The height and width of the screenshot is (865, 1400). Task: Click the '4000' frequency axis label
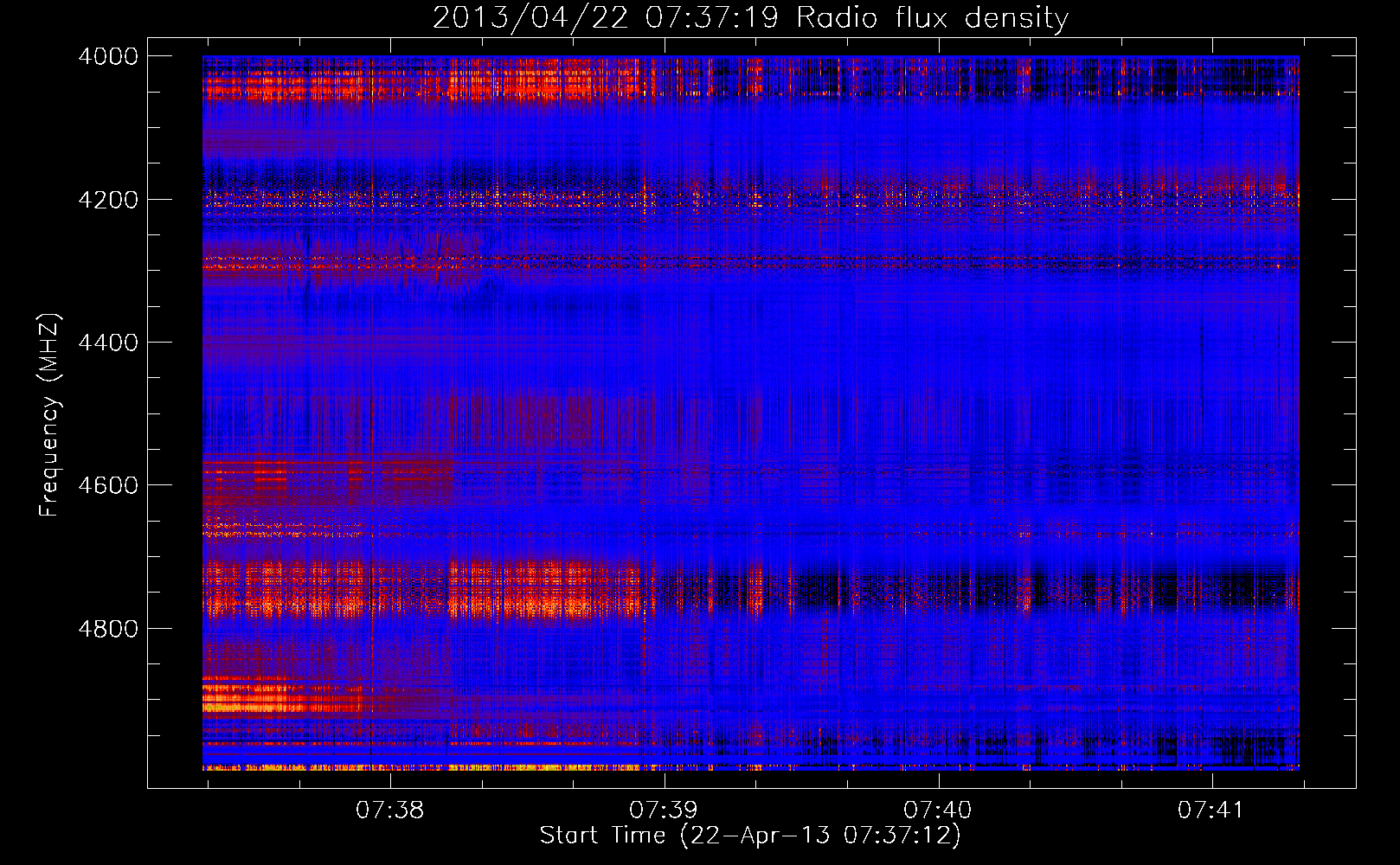(x=108, y=56)
